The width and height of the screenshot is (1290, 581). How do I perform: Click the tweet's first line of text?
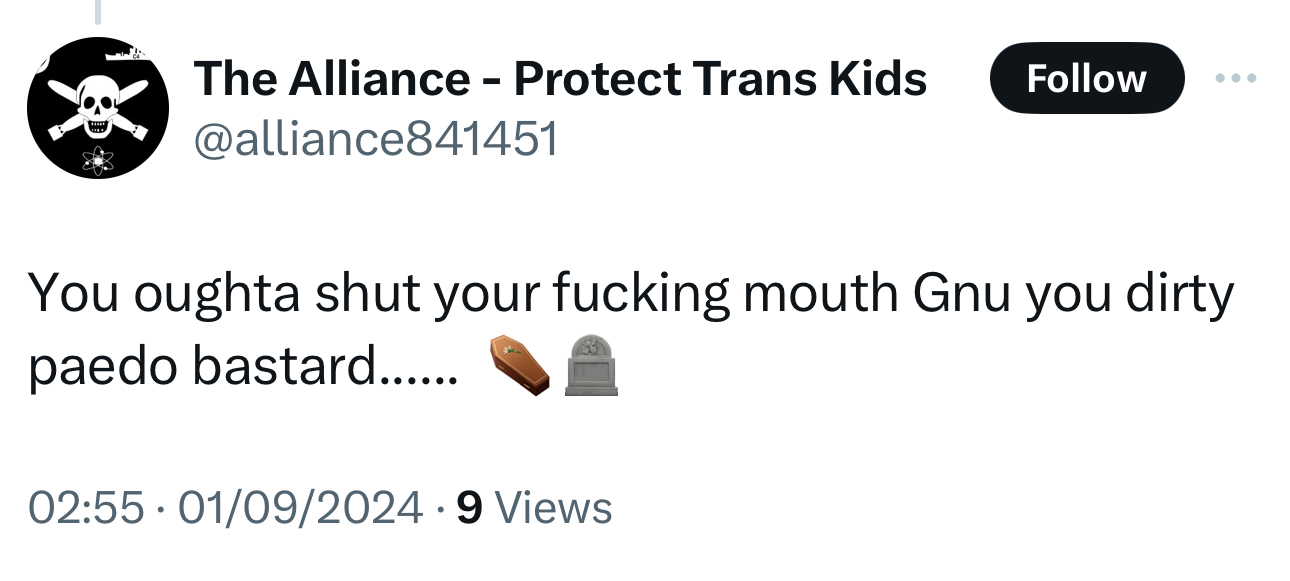tap(630, 294)
